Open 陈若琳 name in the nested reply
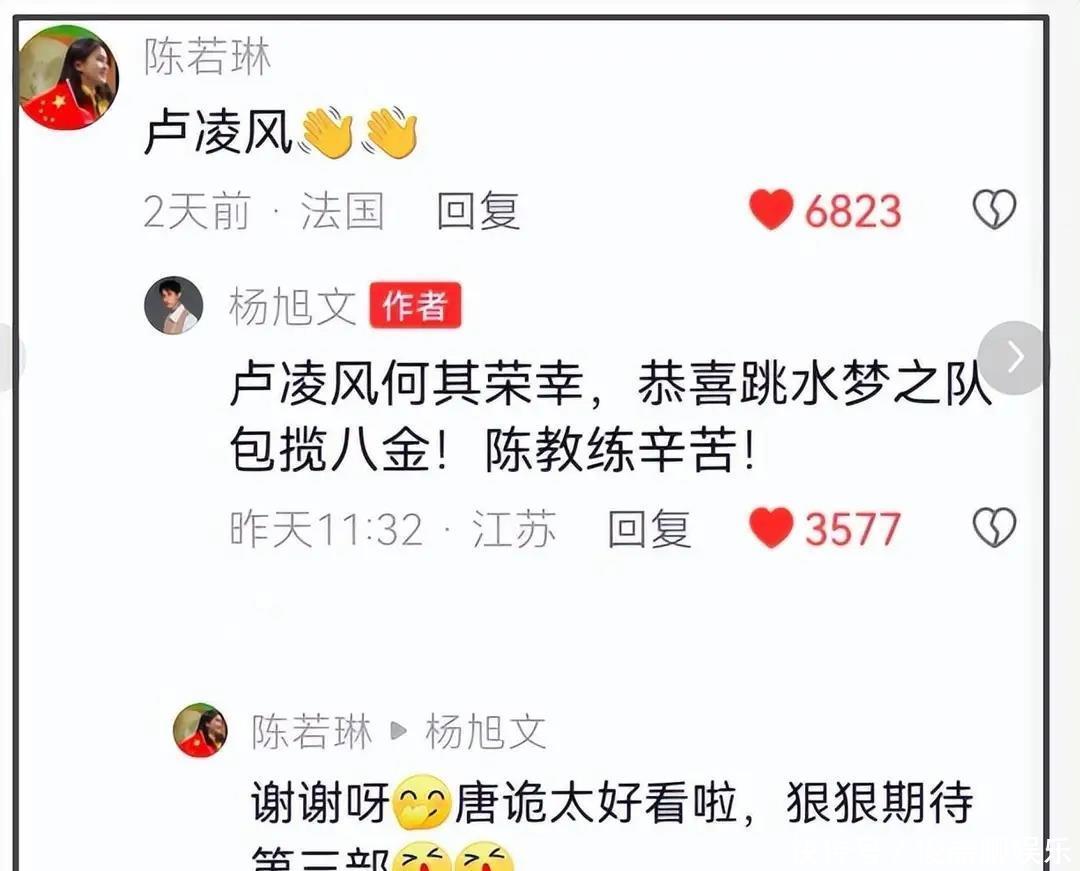Viewport: 1080px width, 871px height. click(x=311, y=731)
